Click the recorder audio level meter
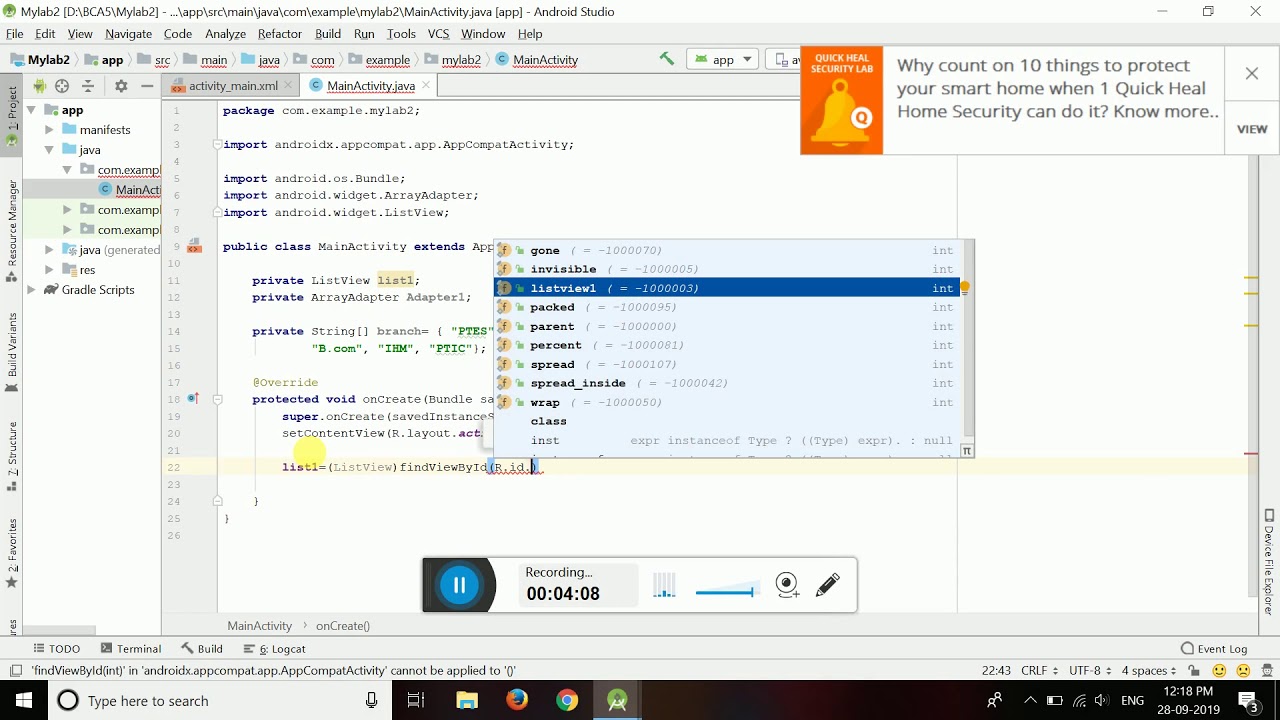Screen dimensions: 1280x720 pos(665,586)
